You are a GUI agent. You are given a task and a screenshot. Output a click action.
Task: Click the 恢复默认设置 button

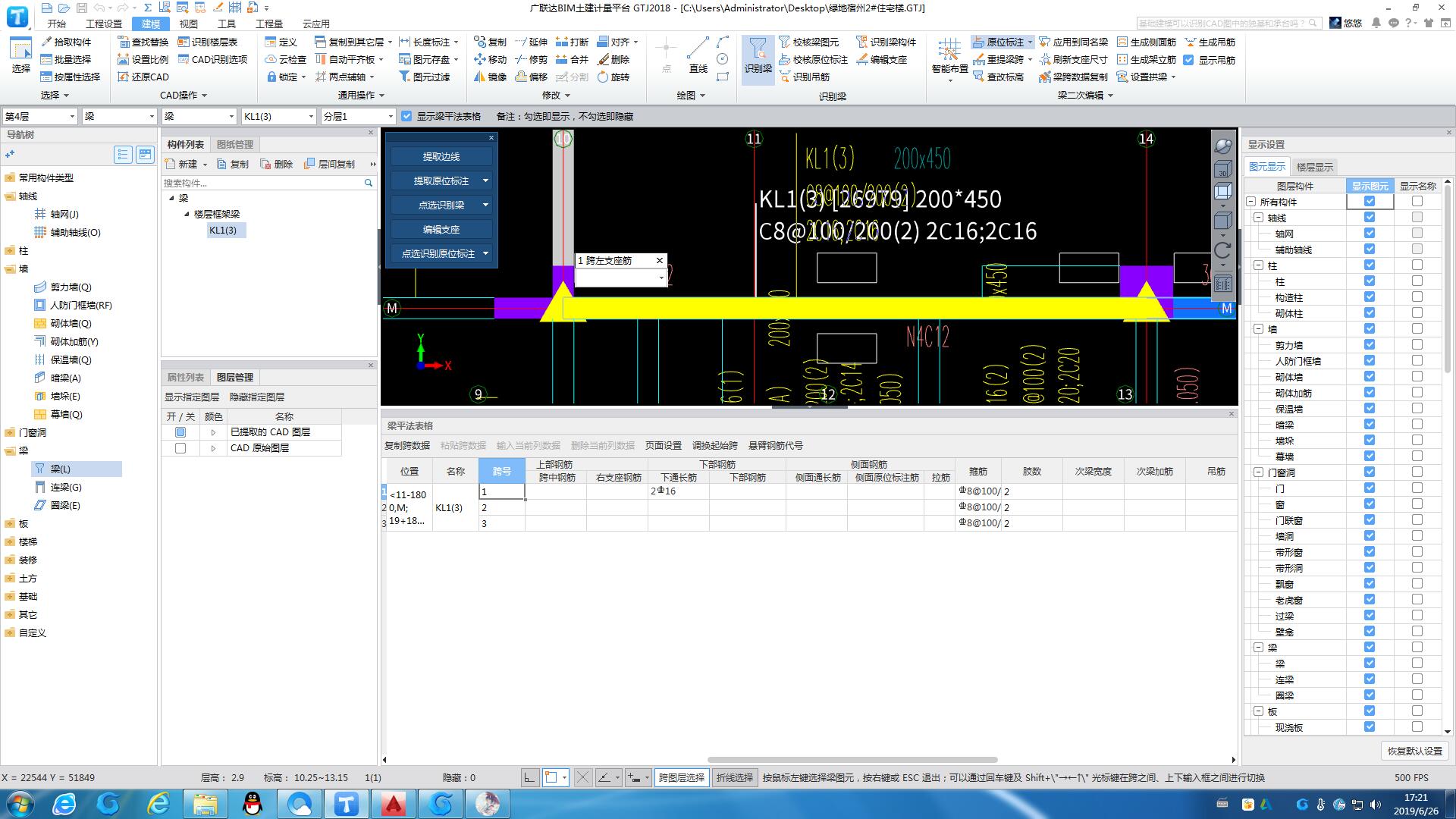tap(1414, 751)
